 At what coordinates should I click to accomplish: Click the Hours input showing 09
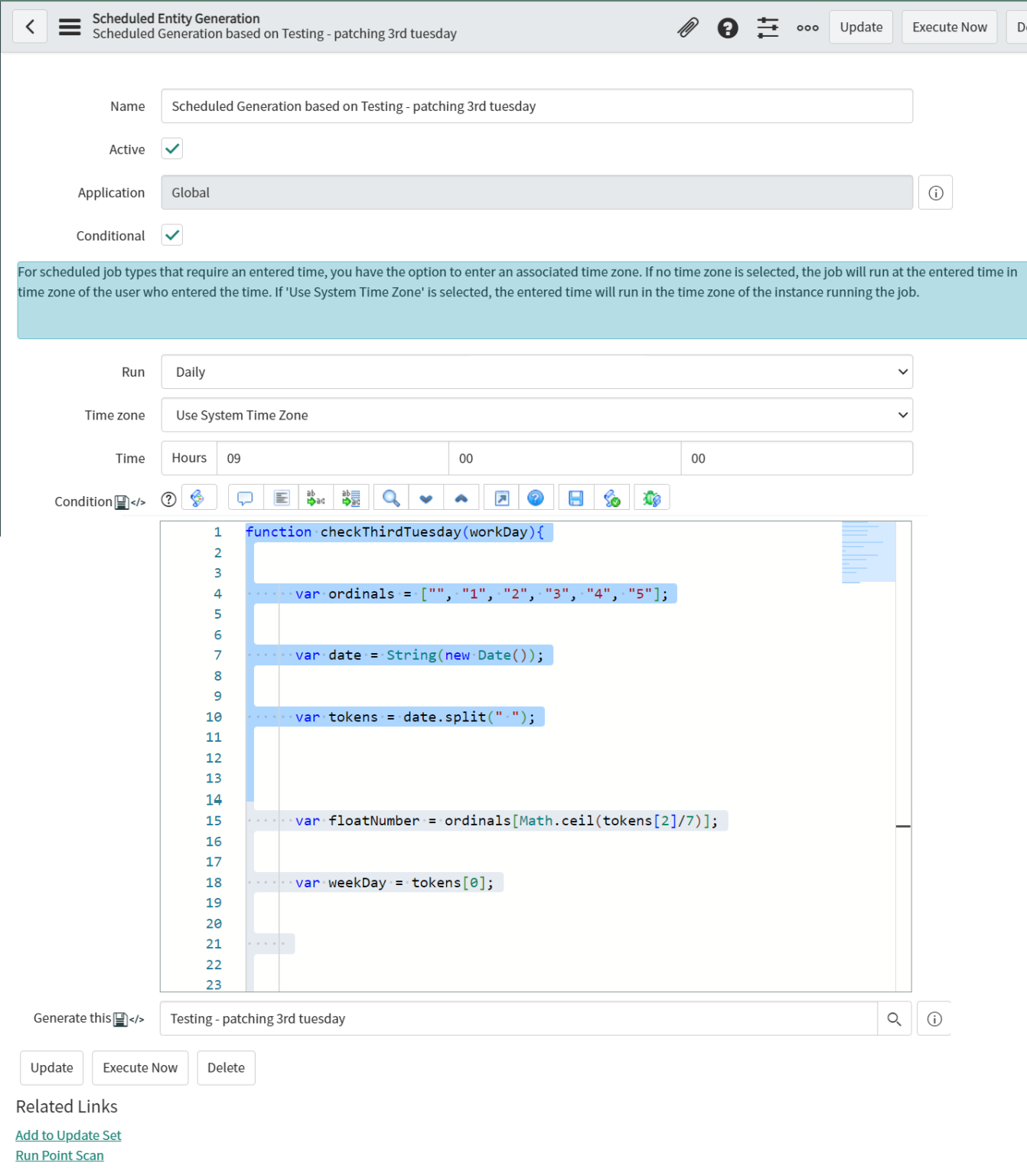click(333, 458)
